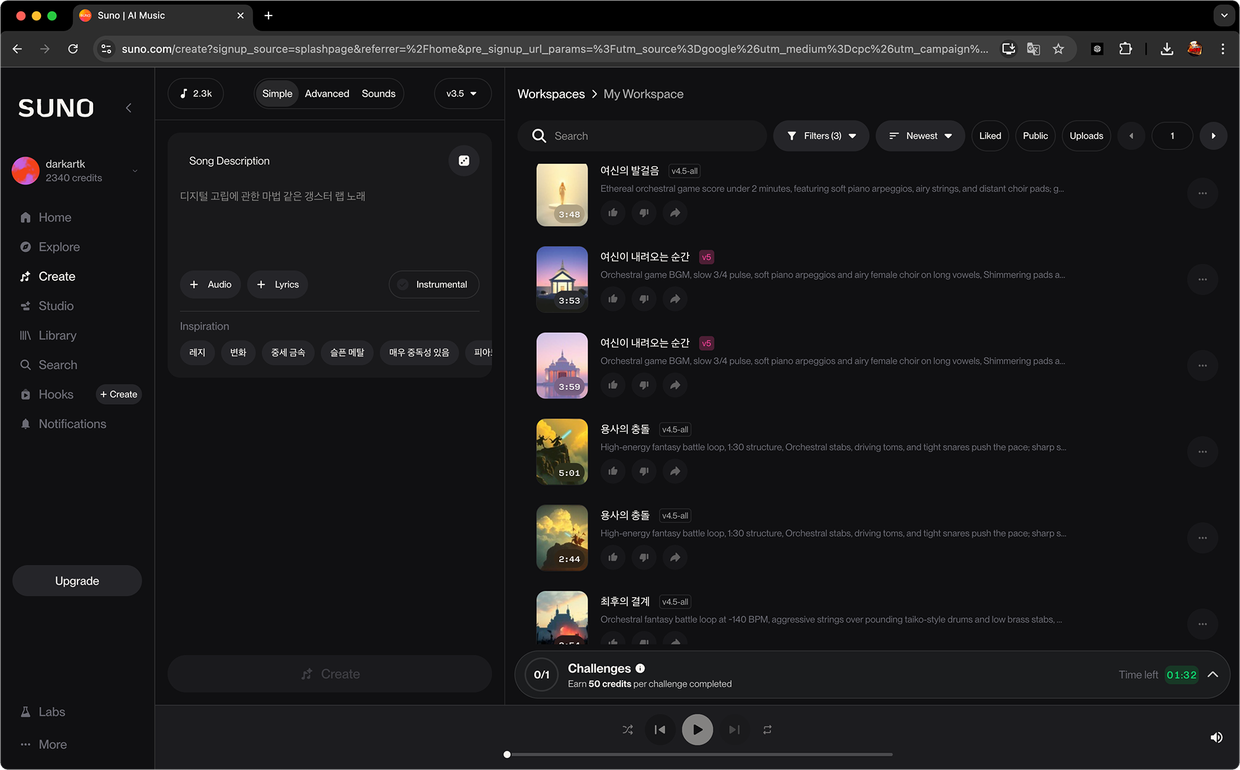Open Library in the sidebar

coord(57,336)
